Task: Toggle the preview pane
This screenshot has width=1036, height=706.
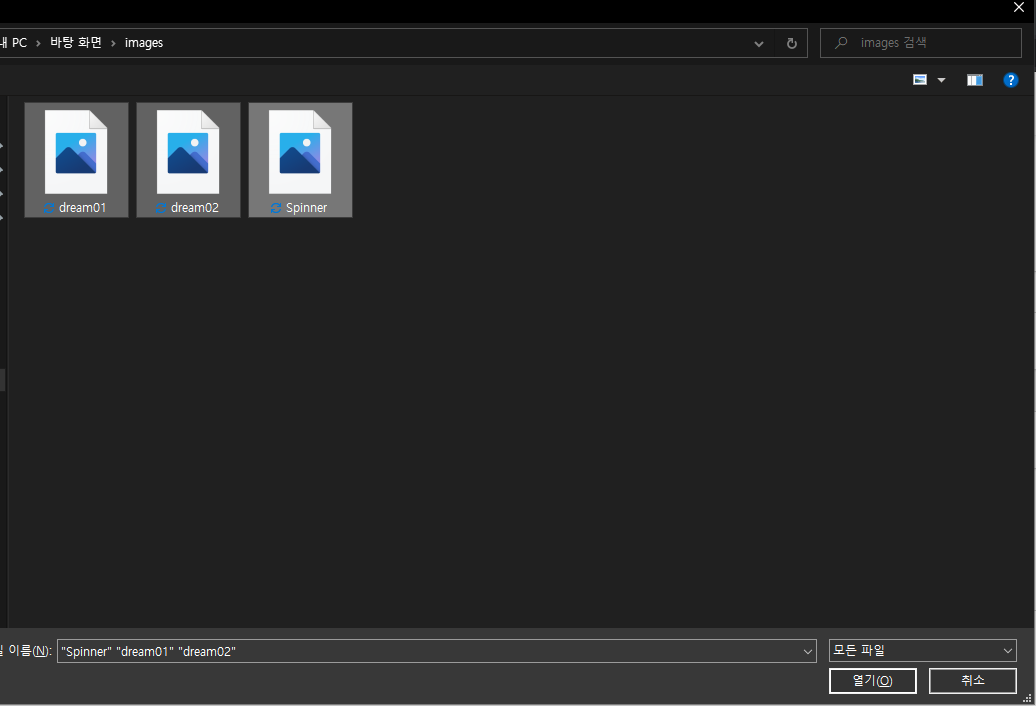Action: (975, 81)
